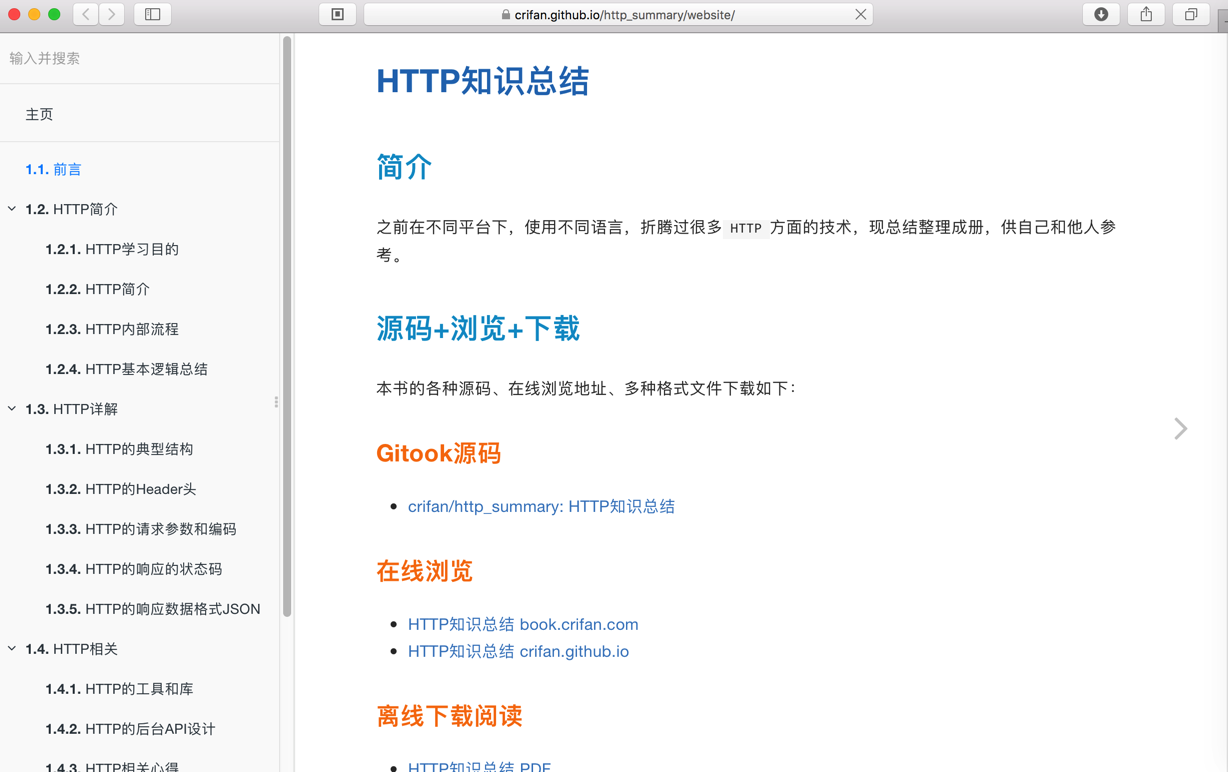Click the address bar URL field
The height and width of the screenshot is (772, 1228).
(x=618, y=14)
